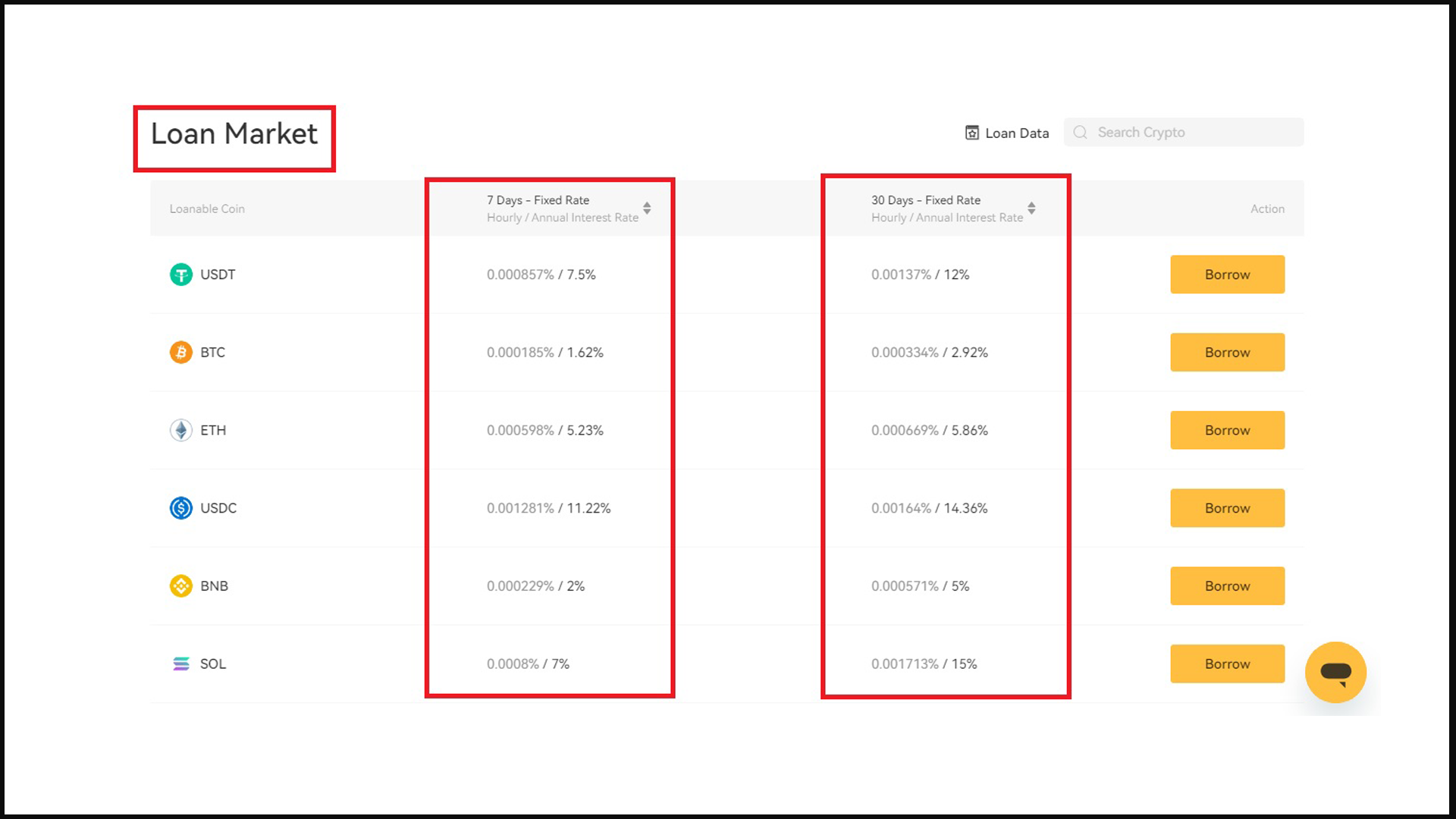The width and height of the screenshot is (1456, 819).
Task: Sort by 7 Days fixed rate arrows
Action: [647, 208]
